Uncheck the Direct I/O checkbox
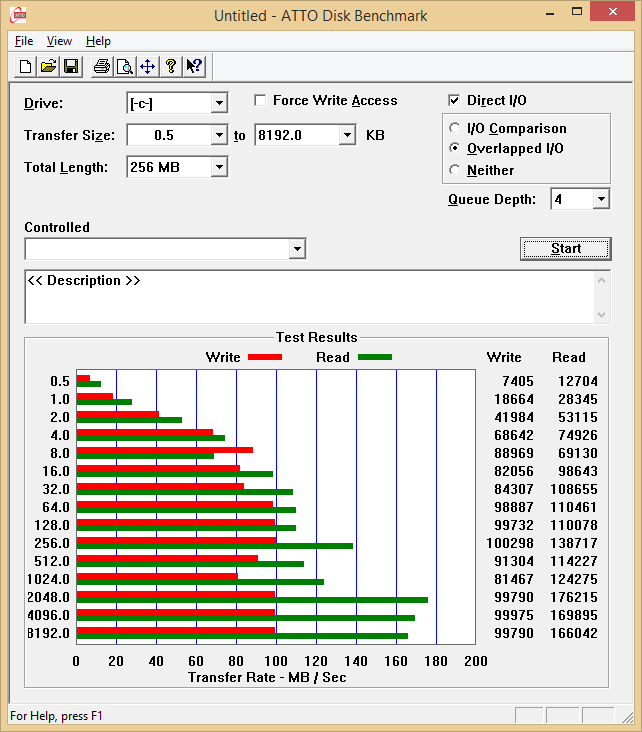 pos(454,100)
